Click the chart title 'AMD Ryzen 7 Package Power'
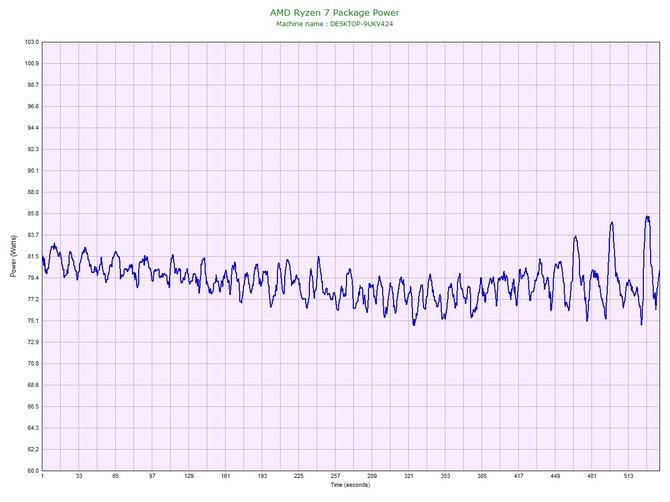This screenshot has width=670, height=502. [335, 12]
